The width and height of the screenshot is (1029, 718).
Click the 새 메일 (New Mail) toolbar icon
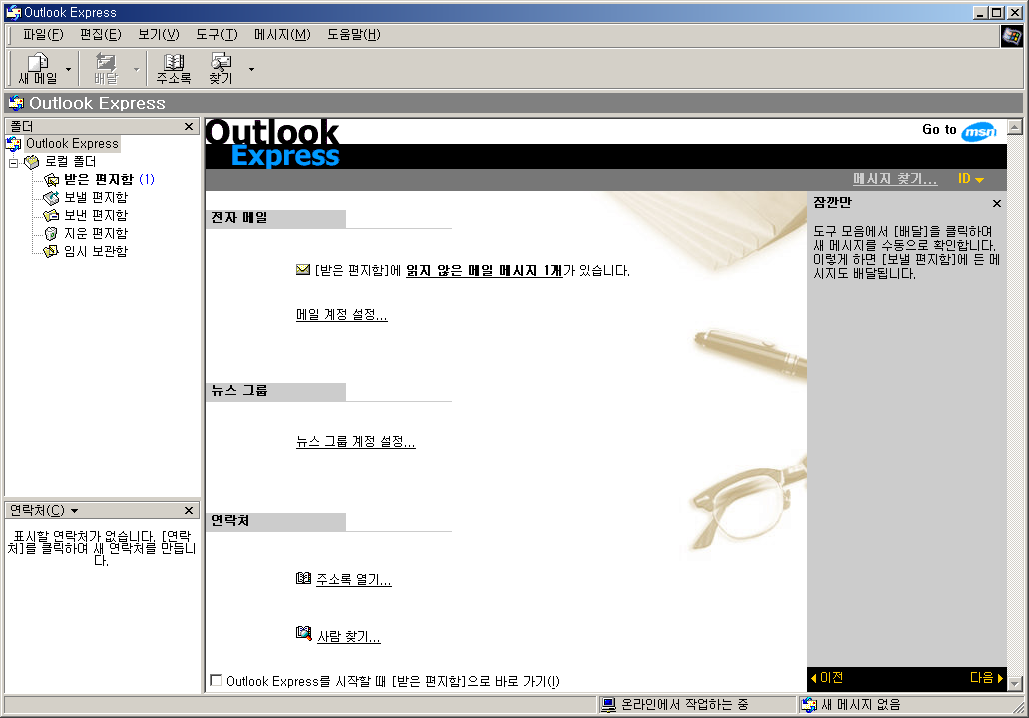[37, 68]
